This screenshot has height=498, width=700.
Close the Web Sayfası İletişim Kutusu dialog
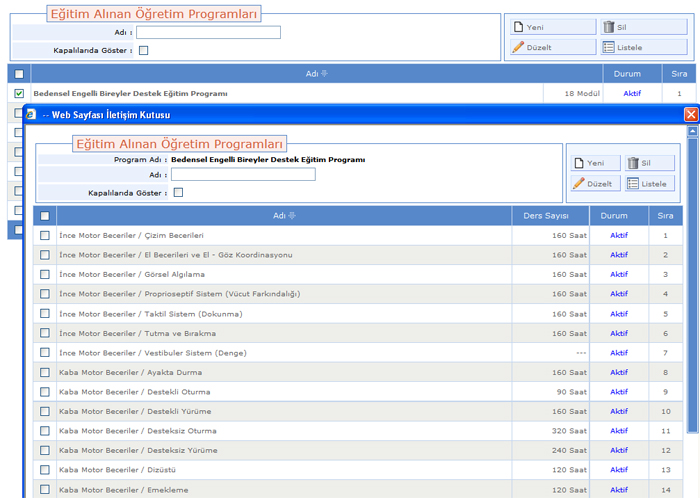pos(690,115)
